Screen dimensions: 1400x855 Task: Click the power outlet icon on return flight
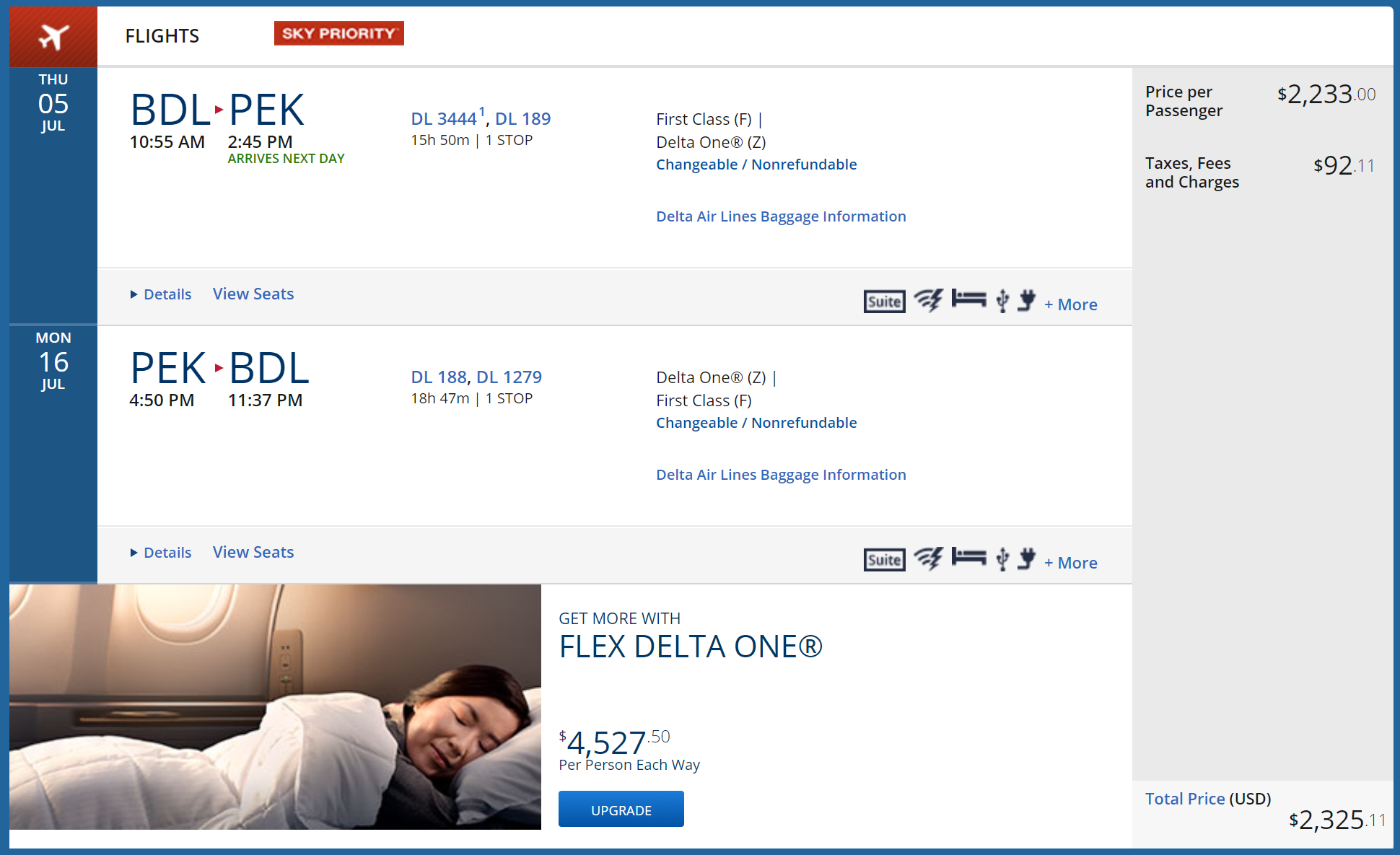(x=1026, y=558)
